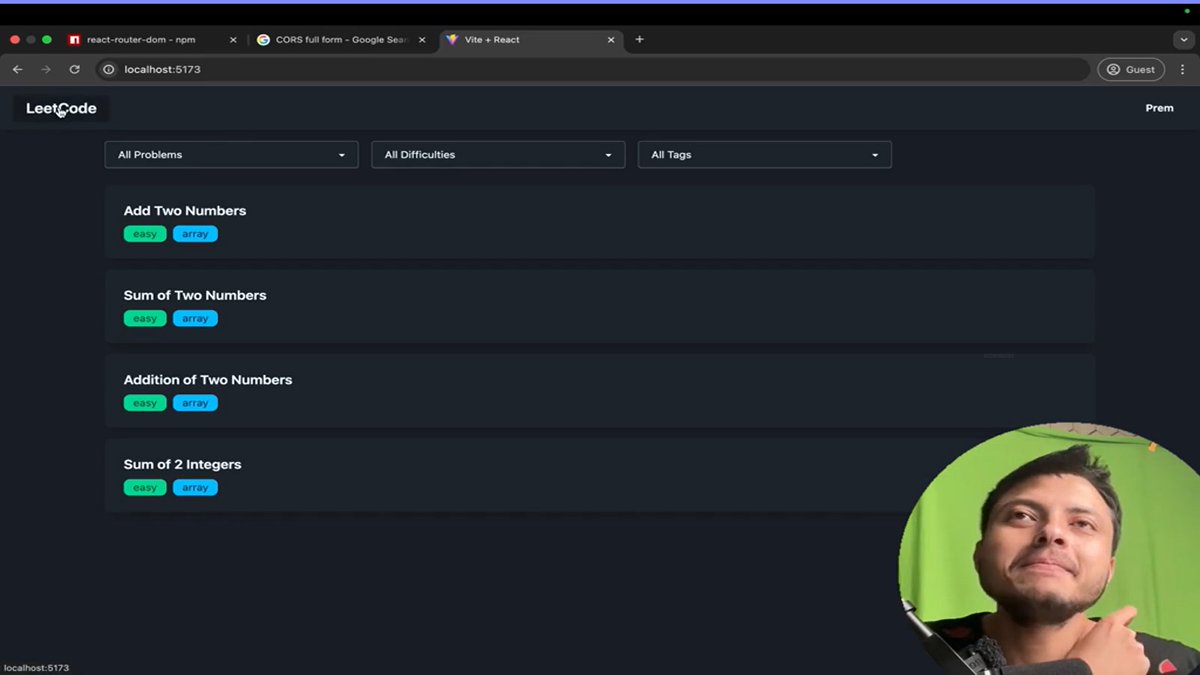Click easy badge under Sum of Two Numbers
This screenshot has height=675, width=1200.
point(145,319)
